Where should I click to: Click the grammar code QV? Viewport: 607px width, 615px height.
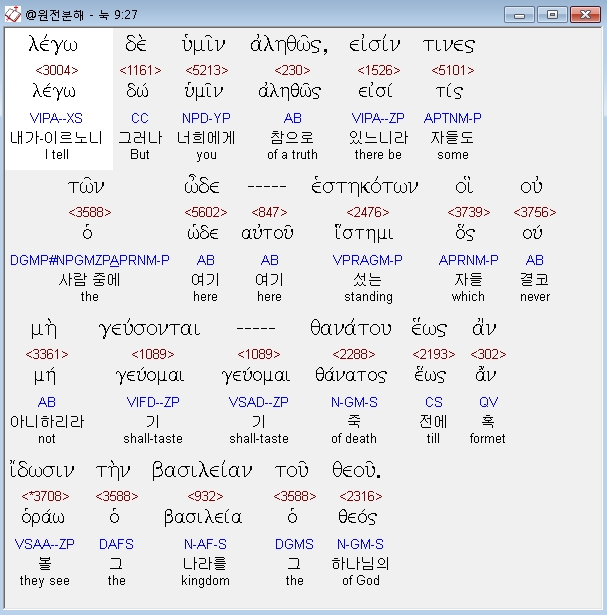(488, 402)
